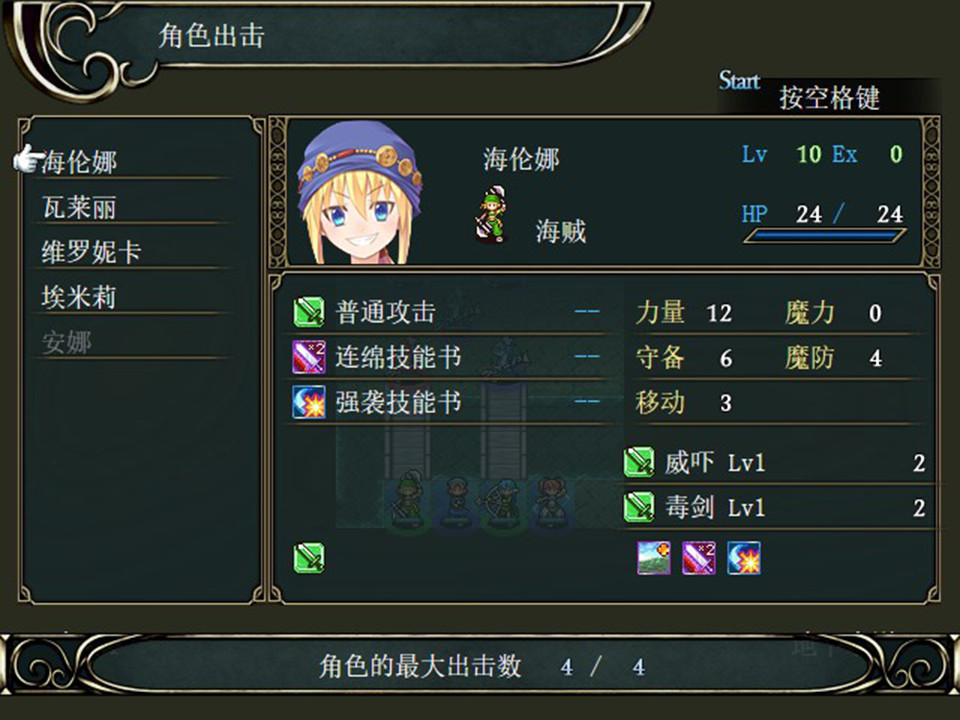Select the 普通攻击 green sword skill icon
Viewport: 960px width, 720px height.
tap(306, 312)
